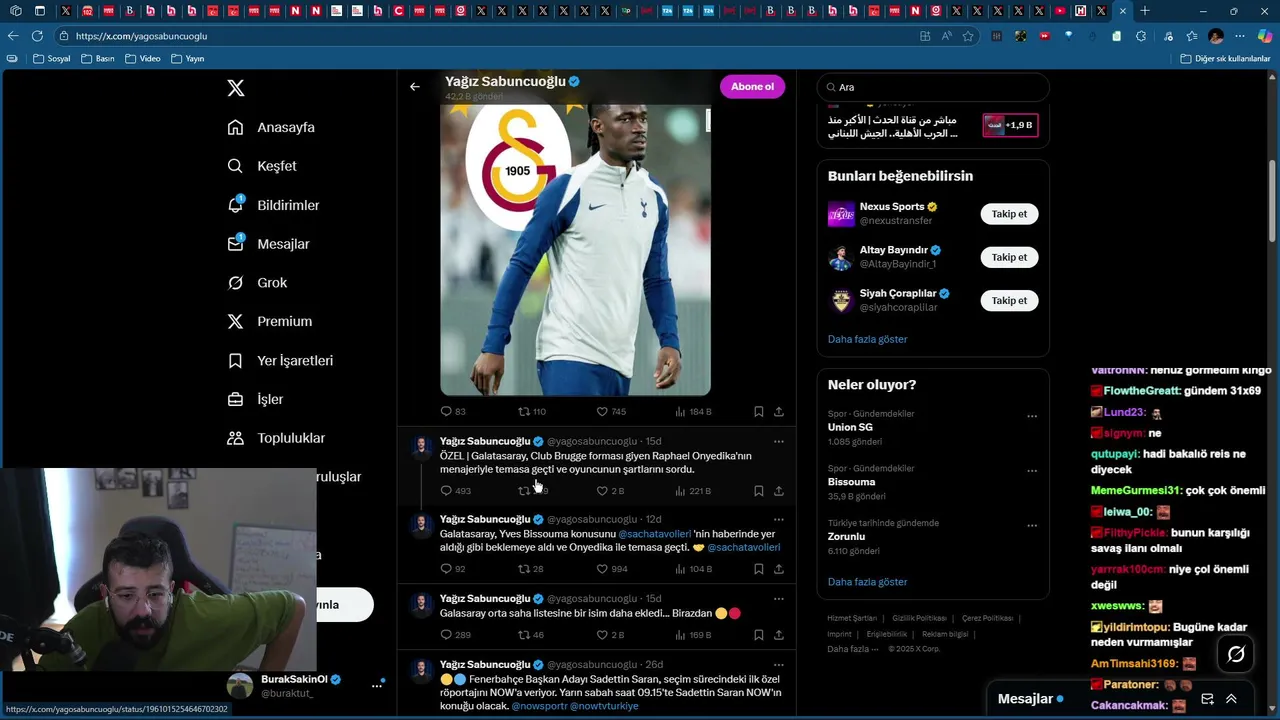Open account menu dots beside BurakSakinOl
Image resolution: width=1280 pixels, height=720 pixels.
point(377,686)
